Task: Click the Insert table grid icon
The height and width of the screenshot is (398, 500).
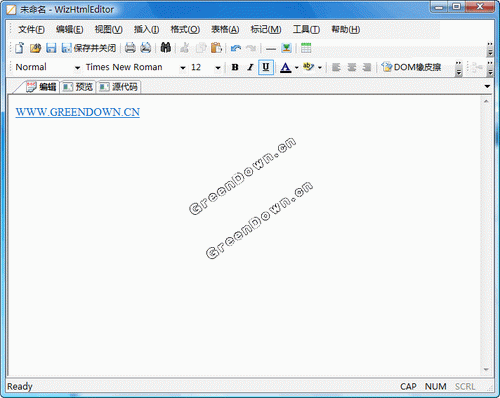Action: coord(306,48)
